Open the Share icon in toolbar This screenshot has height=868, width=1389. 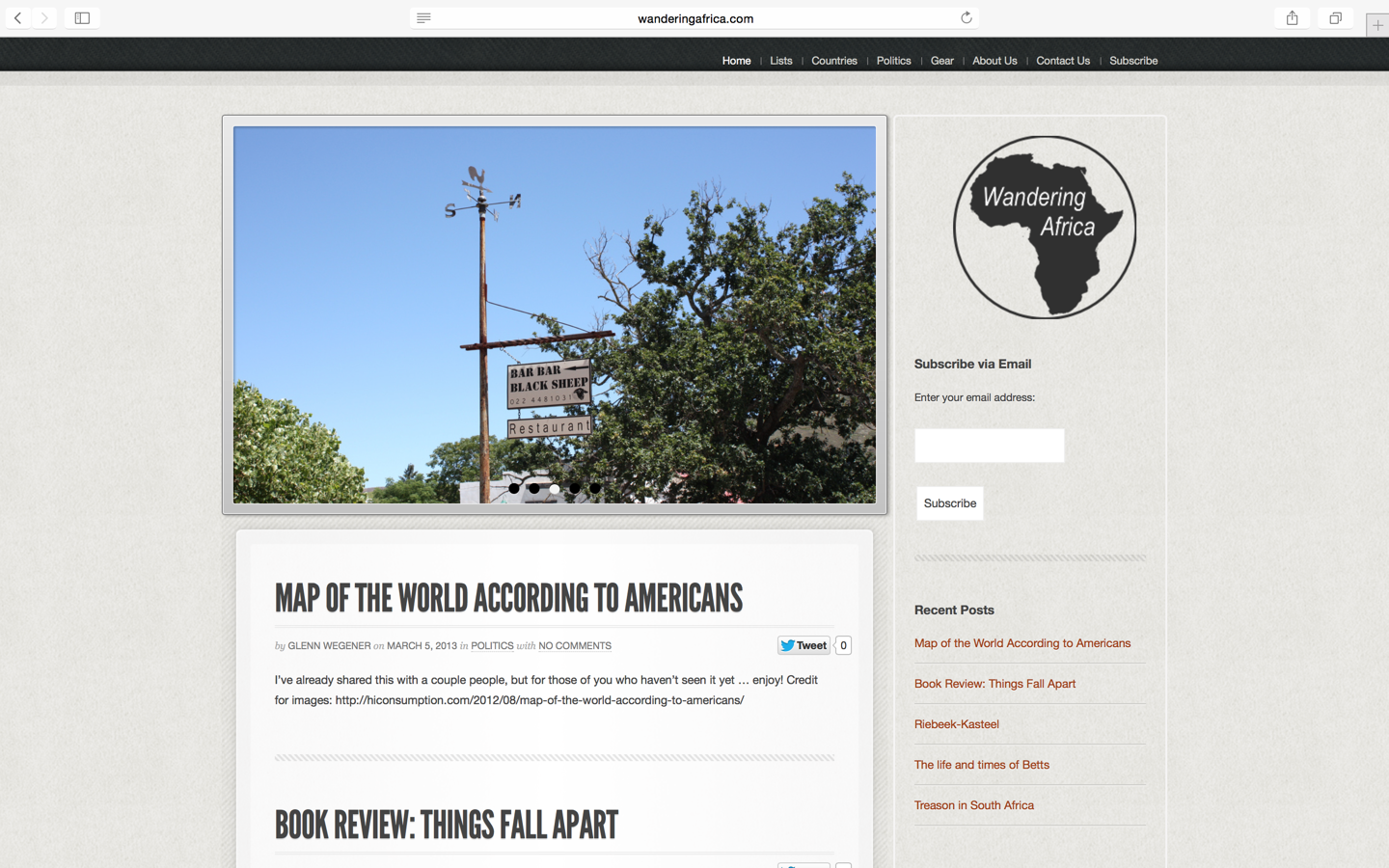coord(1292,18)
